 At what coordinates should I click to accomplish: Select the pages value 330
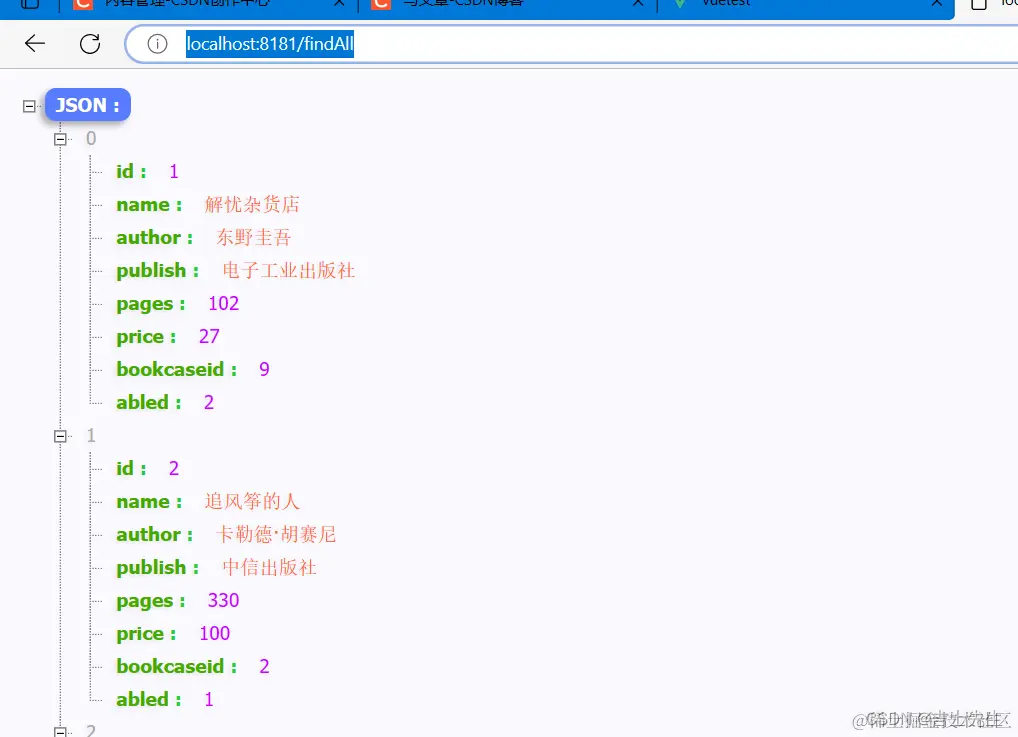tap(223, 600)
